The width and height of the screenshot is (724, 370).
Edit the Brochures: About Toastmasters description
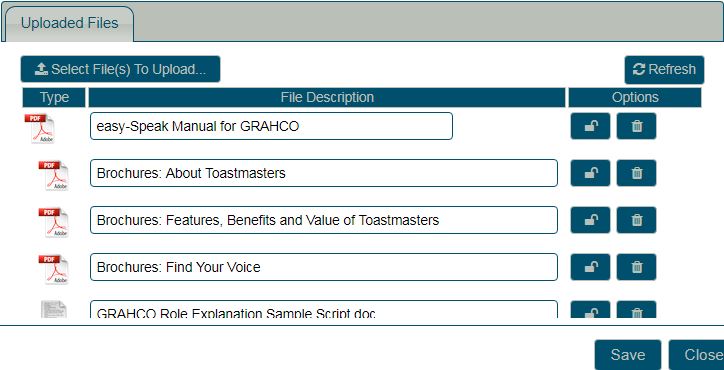pos(324,173)
